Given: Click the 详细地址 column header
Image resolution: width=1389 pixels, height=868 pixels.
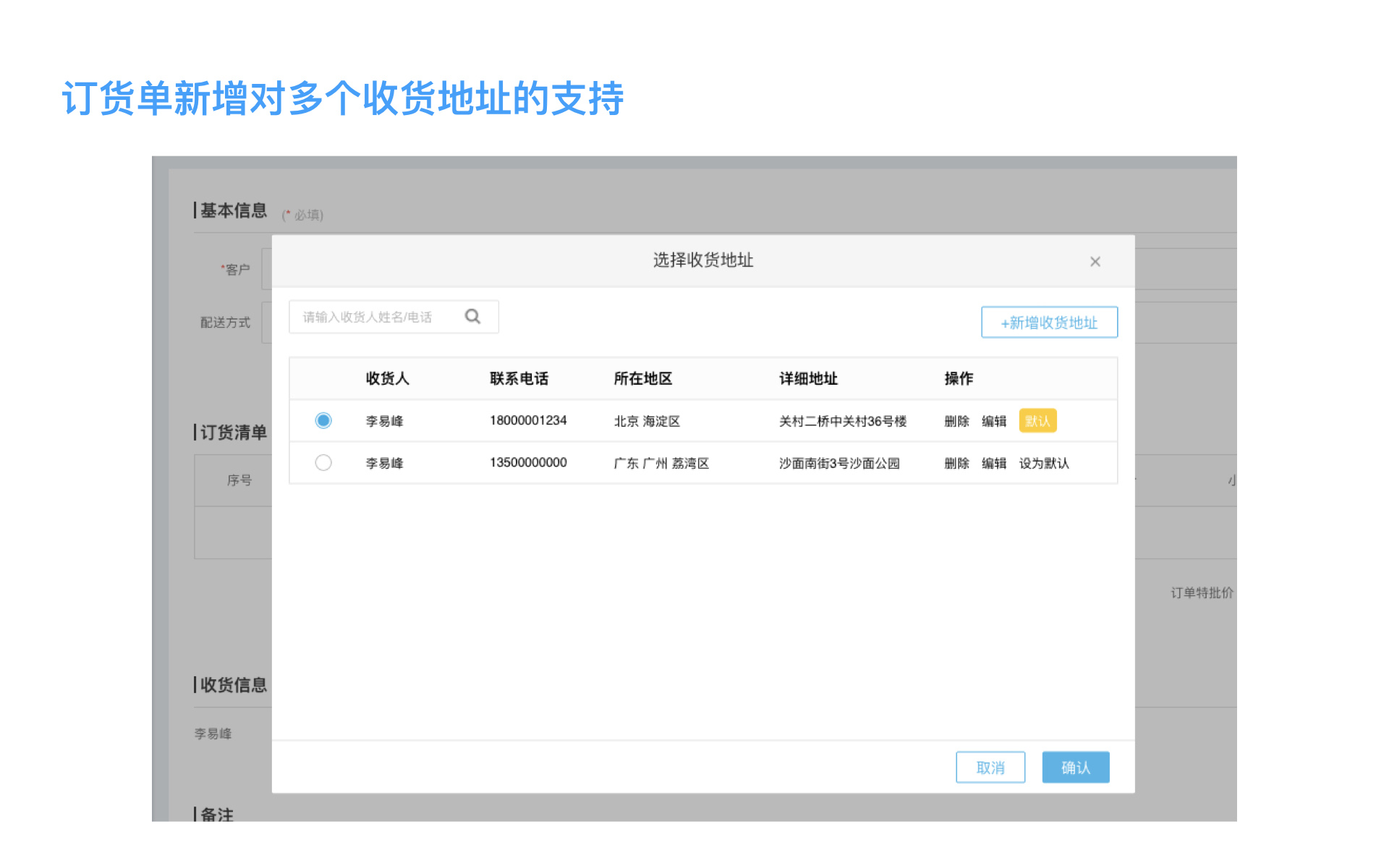Looking at the screenshot, I should pos(808,378).
